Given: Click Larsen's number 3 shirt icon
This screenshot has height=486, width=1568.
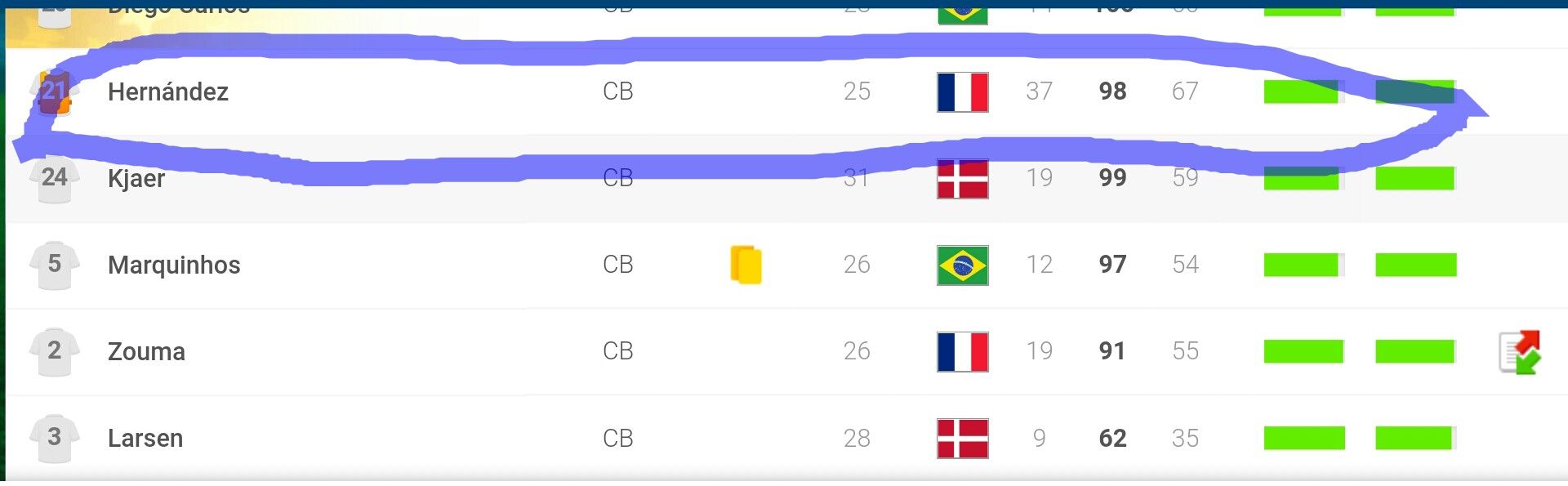Looking at the screenshot, I should [x=54, y=438].
